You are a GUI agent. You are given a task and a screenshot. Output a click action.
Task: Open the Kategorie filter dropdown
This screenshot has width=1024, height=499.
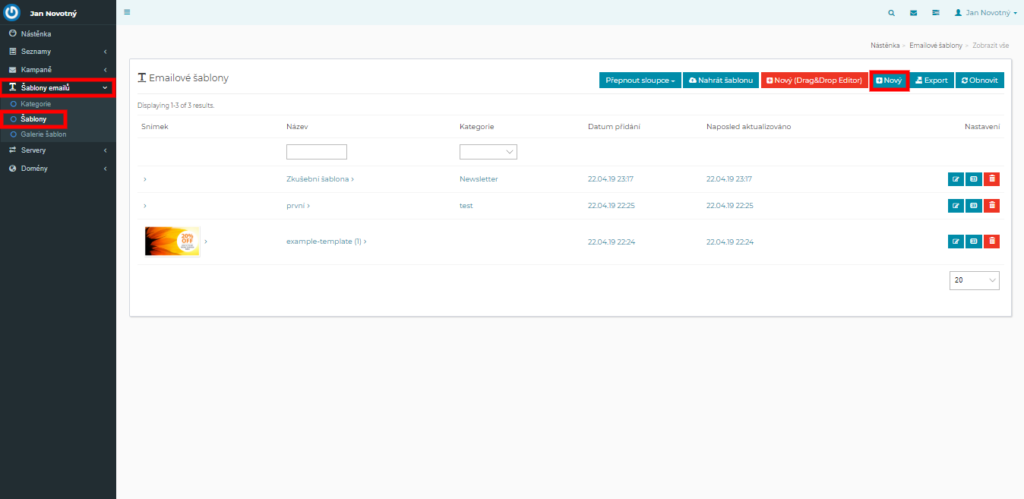[488, 152]
